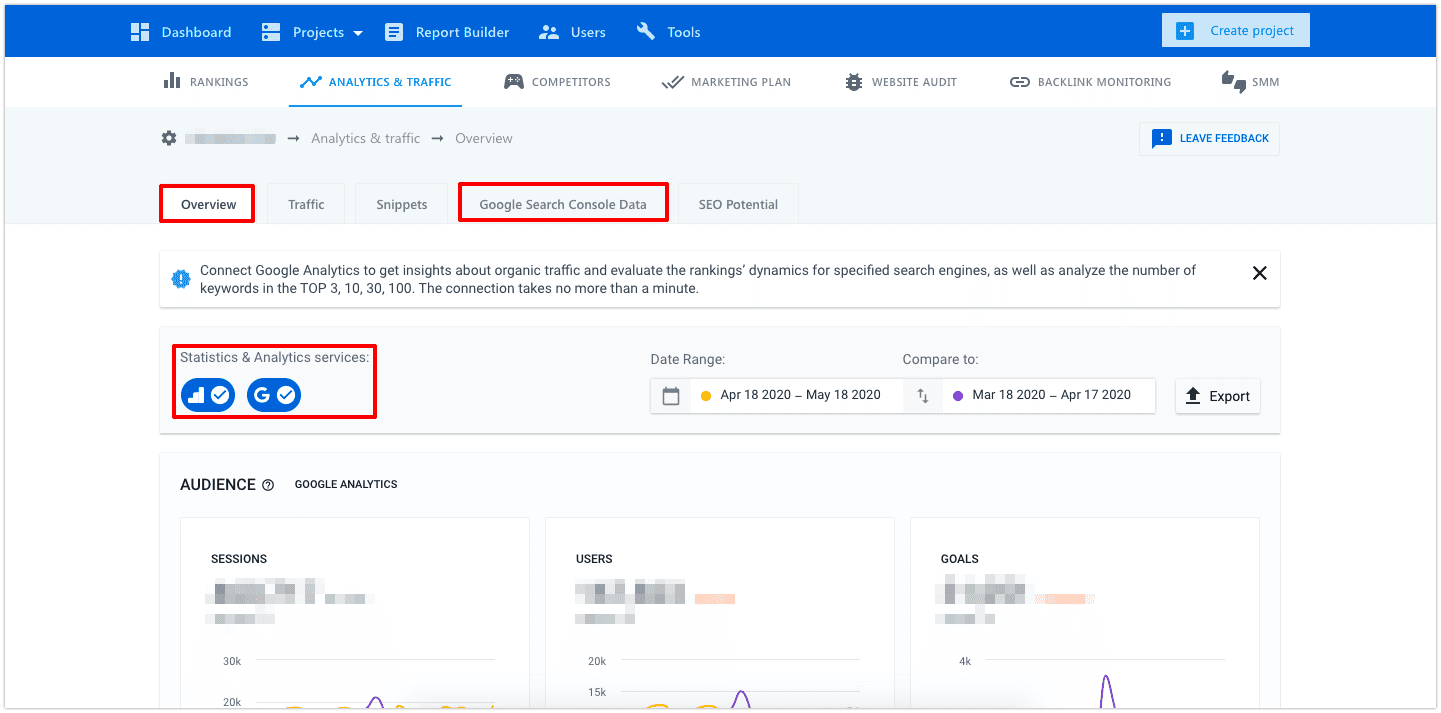Open the Dashboard menu item
Image resolution: width=1441 pixels, height=713 pixels.
(181, 32)
